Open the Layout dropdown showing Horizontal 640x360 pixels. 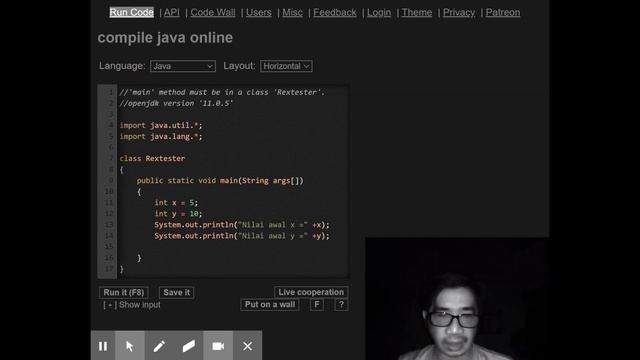point(286,66)
